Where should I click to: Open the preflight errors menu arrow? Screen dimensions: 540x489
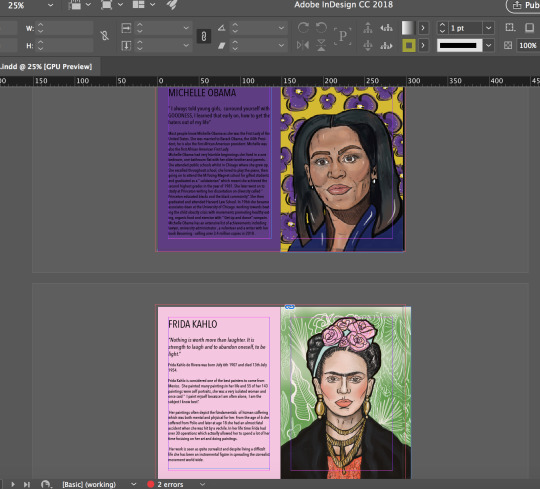(x=202, y=484)
